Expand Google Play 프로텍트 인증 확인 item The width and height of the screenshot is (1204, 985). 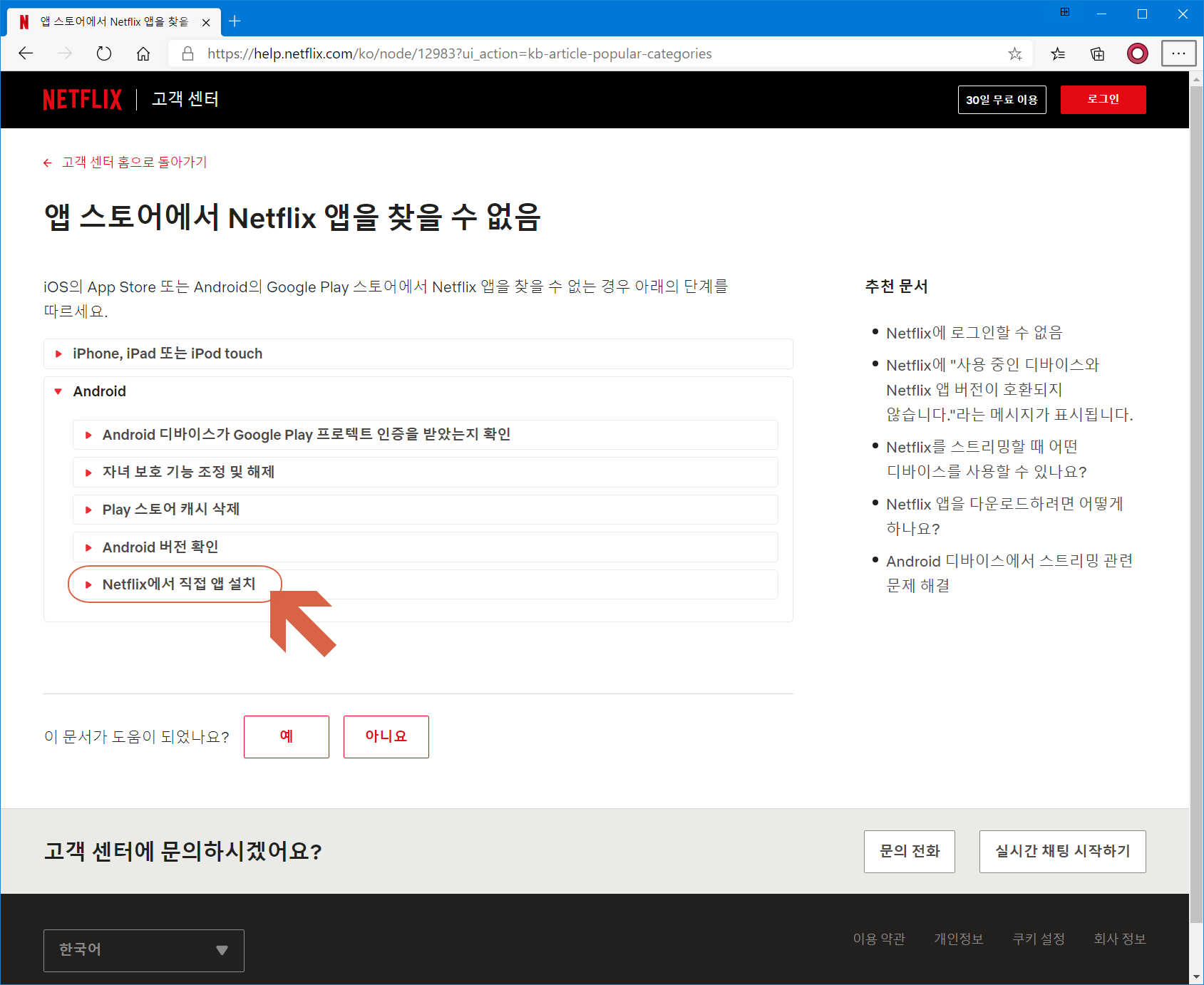(x=425, y=435)
